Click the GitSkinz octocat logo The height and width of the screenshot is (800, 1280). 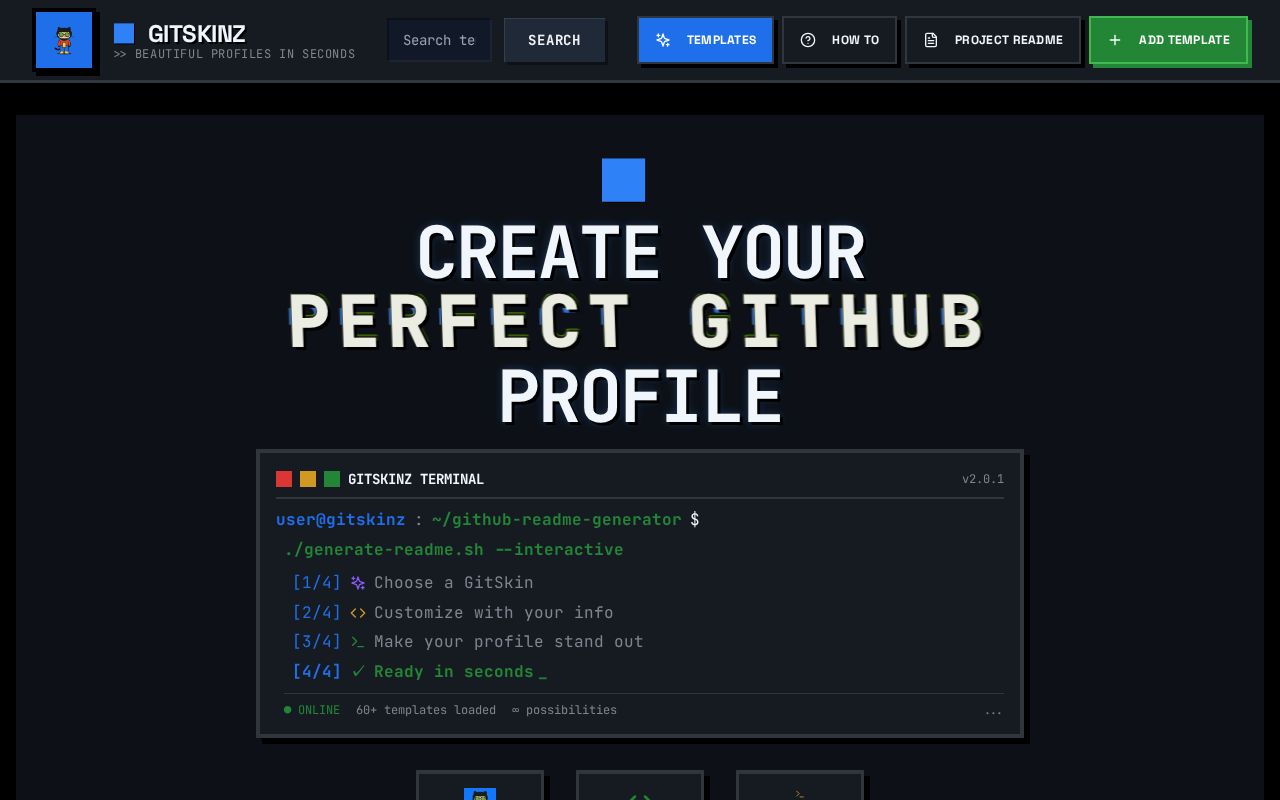pyautogui.click(x=64, y=40)
